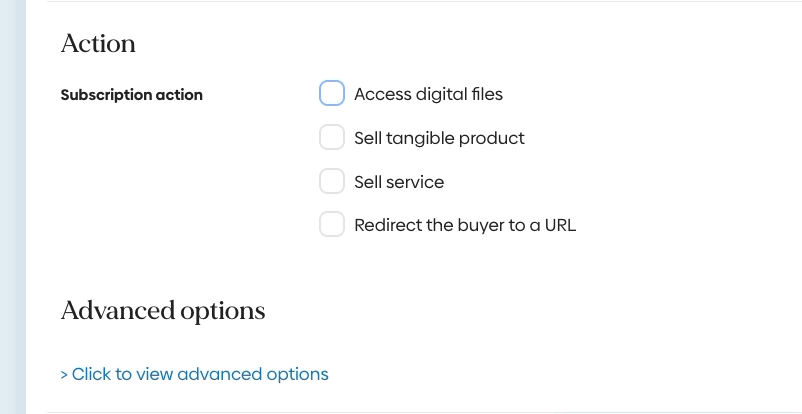Viewport: 802px width, 414px height.
Task: Click the words advanced options inside the blue link
Action: click(263, 374)
